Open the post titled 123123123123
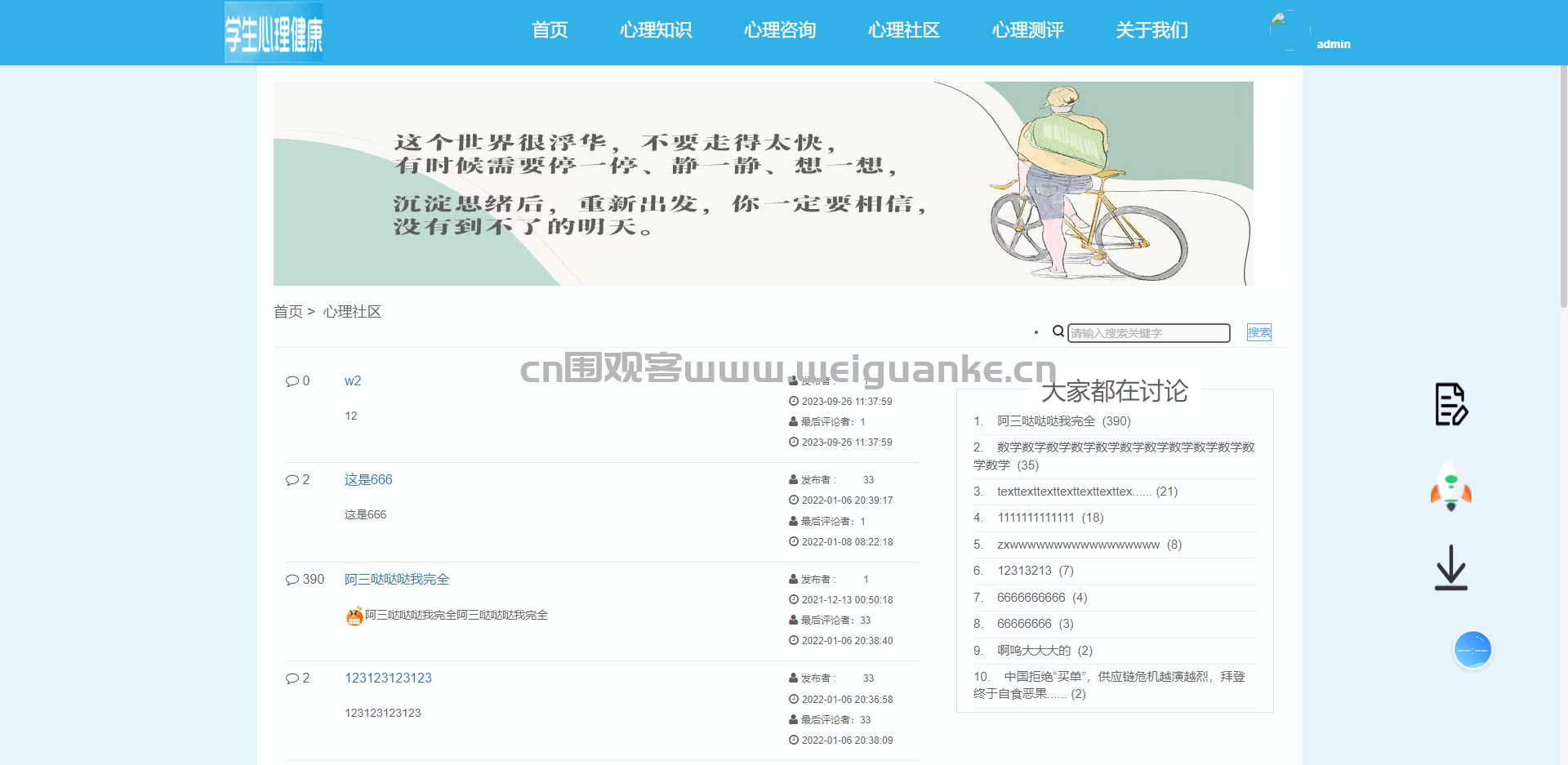Image resolution: width=1568 pixels, height=765 pixels. pos(388,678)
